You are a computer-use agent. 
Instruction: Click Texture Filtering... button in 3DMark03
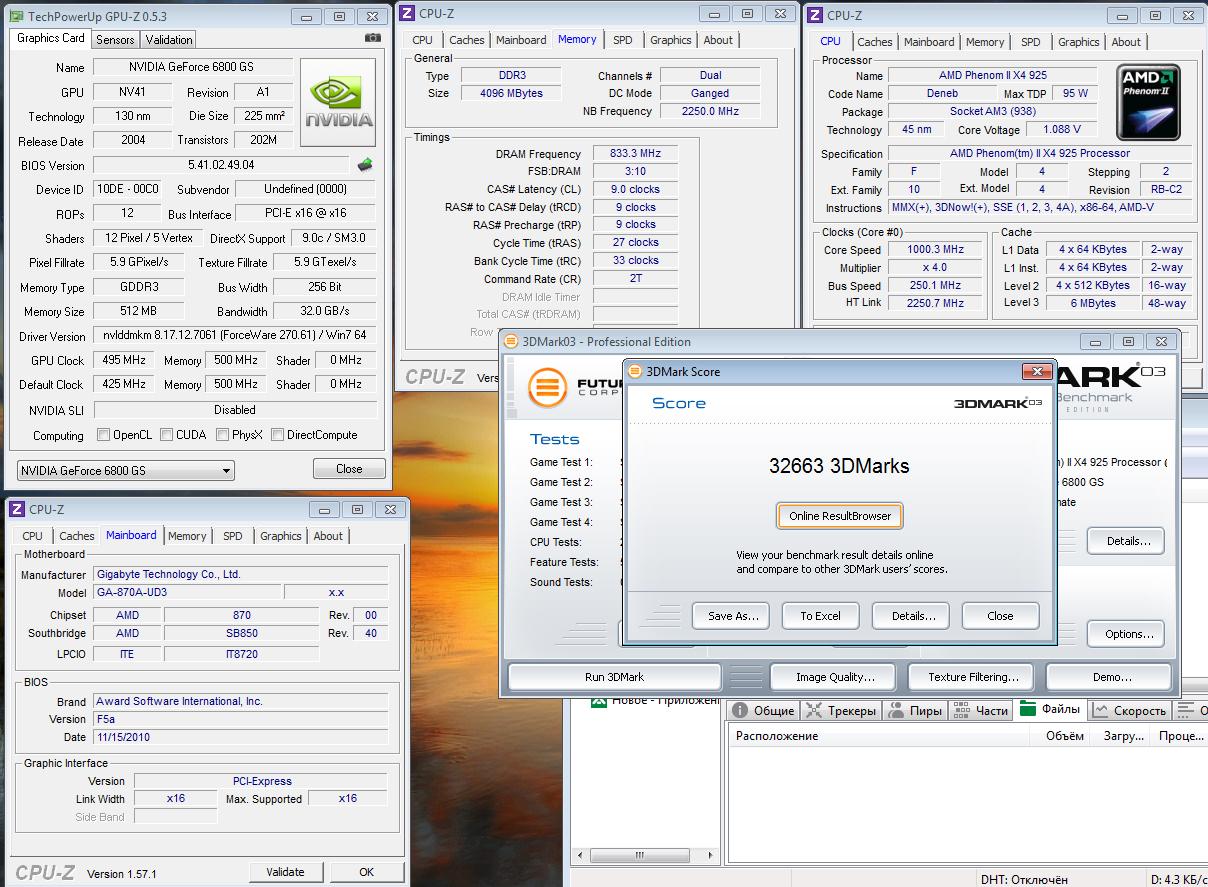pos(973,677)
